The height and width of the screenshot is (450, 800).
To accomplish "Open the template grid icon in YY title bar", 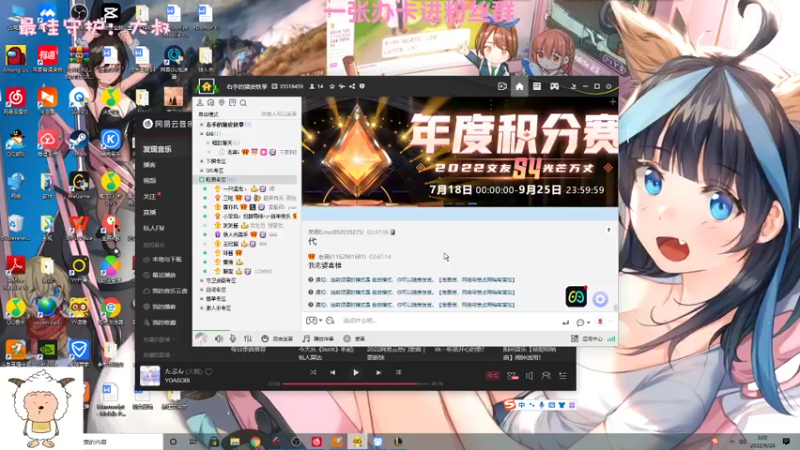I will pyautogui.click(x=537, y=87).
